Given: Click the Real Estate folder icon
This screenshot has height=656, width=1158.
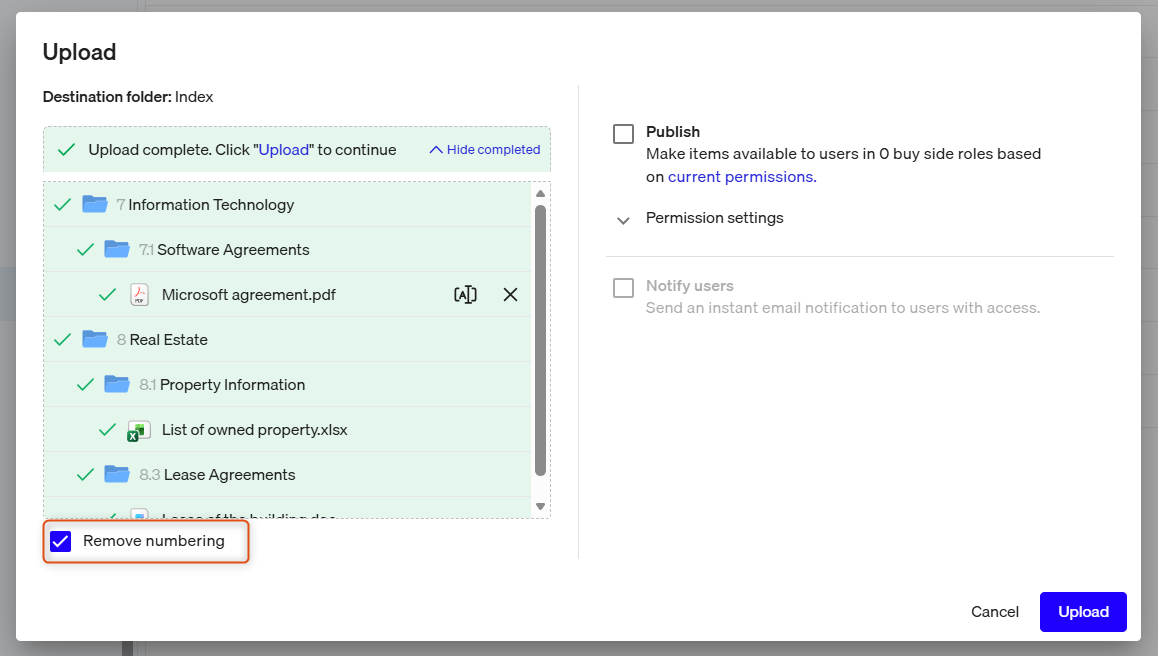Looking at the screenshot, I should point(95,339).
